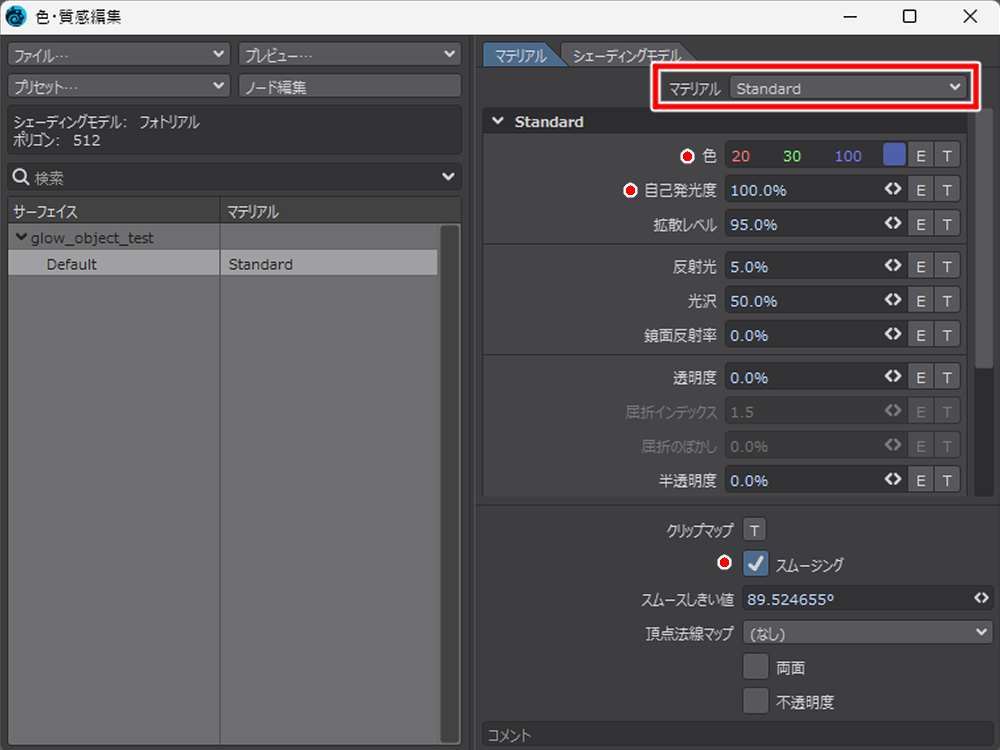Click the blue color swatch for 色
This screenshot has height=750, width=1000.
894,156
